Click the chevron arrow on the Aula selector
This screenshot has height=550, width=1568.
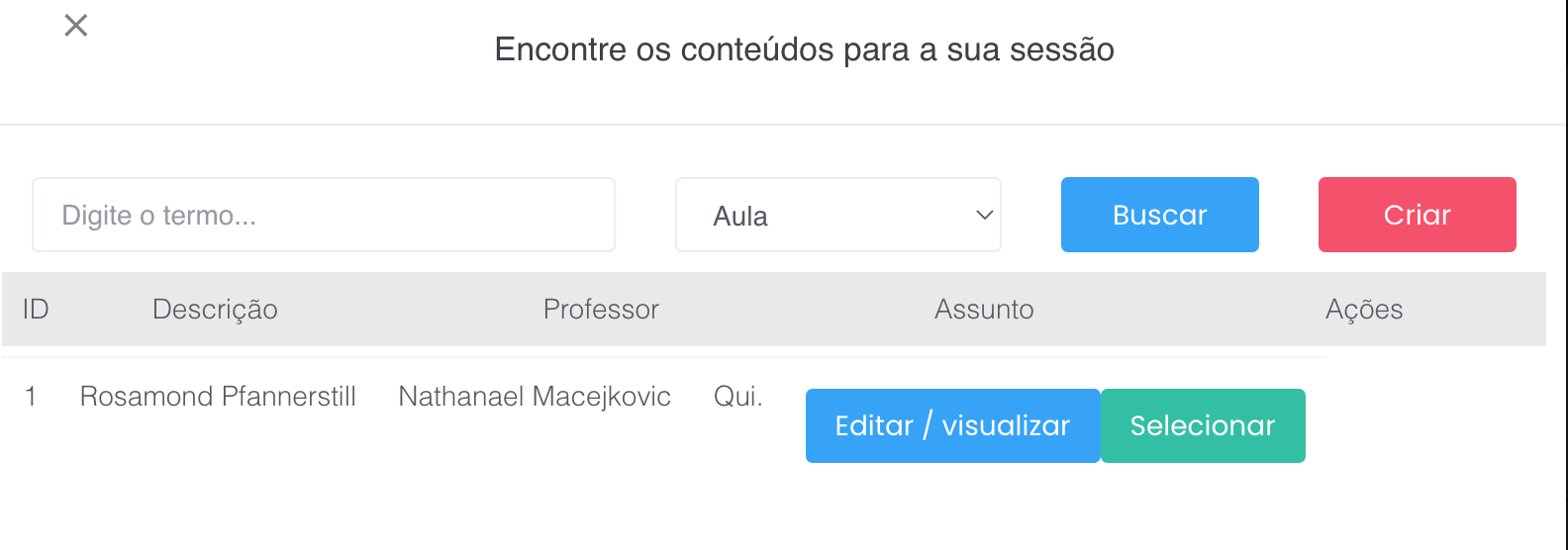coord(984,215)
